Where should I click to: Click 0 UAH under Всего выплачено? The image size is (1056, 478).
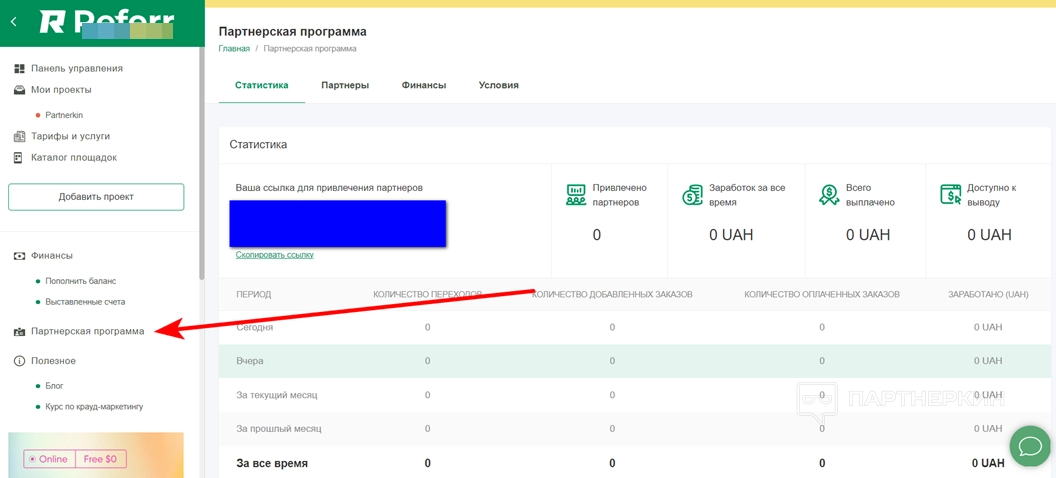coord(867,235)
